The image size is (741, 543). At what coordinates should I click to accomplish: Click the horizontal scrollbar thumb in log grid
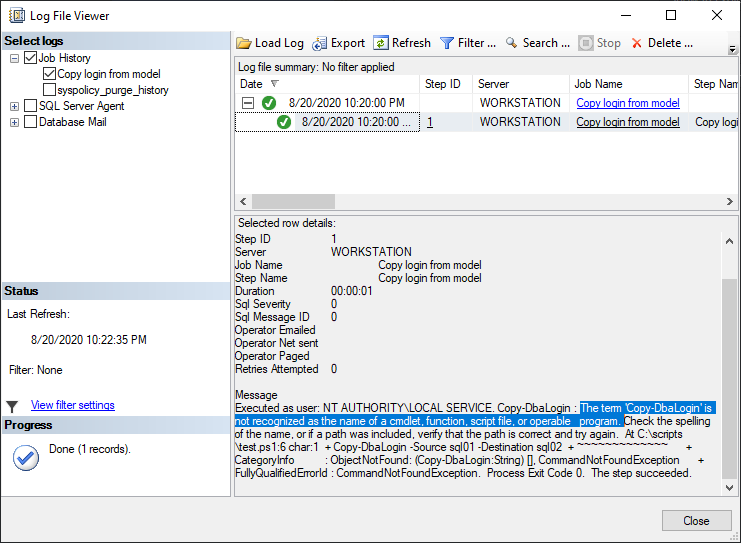293,201
